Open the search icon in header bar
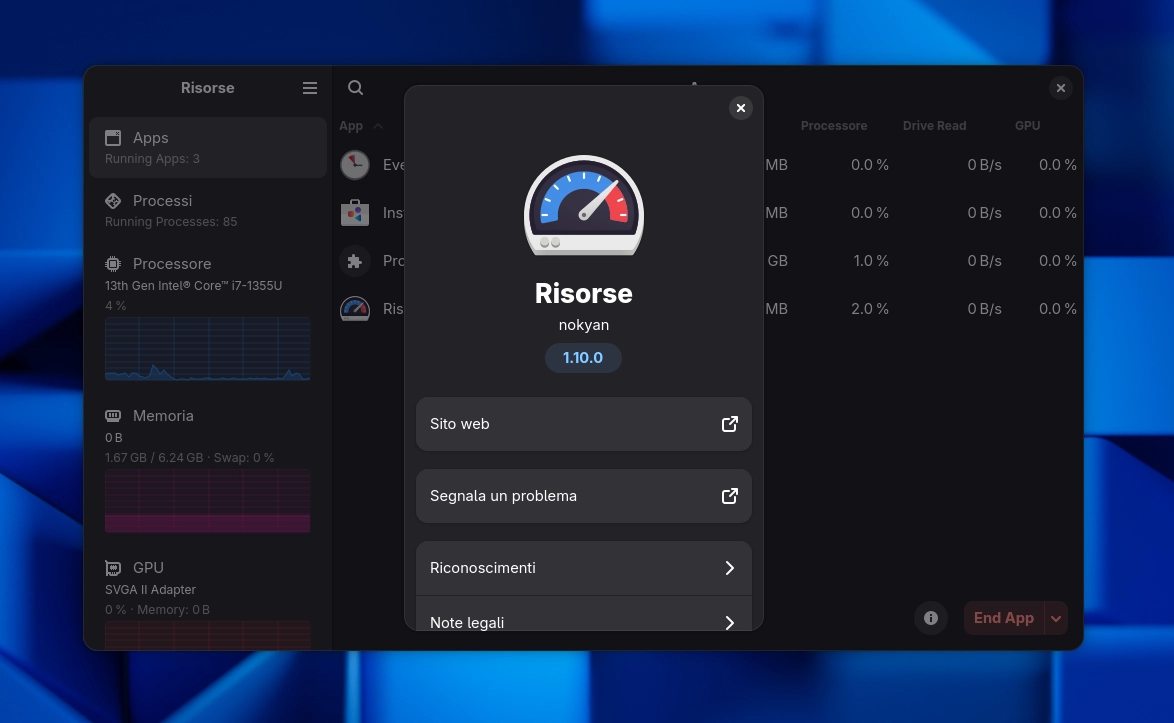The width and height of the screenshot is (1174, 723). point(355,88)
